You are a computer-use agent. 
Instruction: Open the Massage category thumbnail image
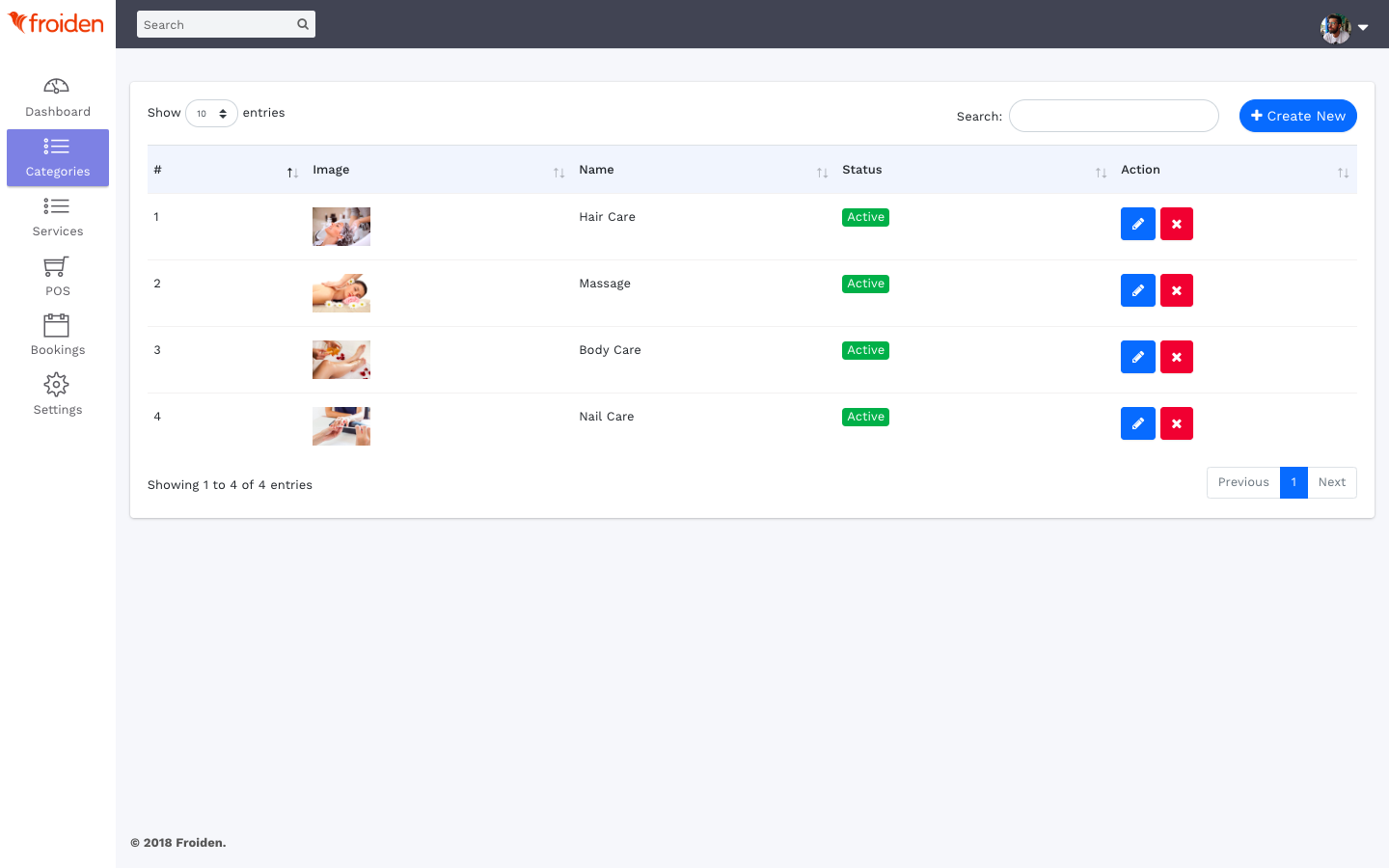click(341, 293)
